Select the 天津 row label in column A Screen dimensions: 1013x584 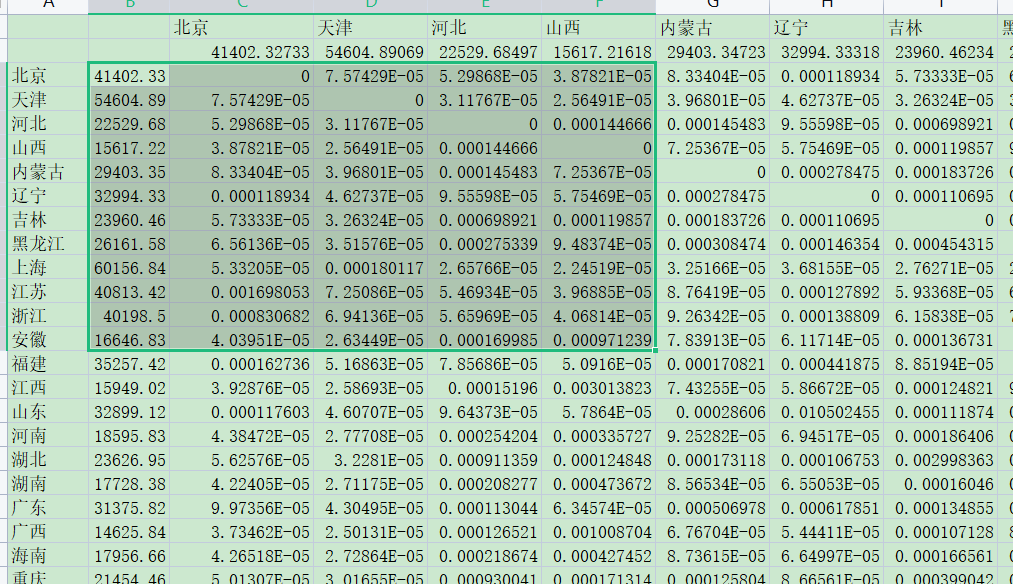coord(48,100)
